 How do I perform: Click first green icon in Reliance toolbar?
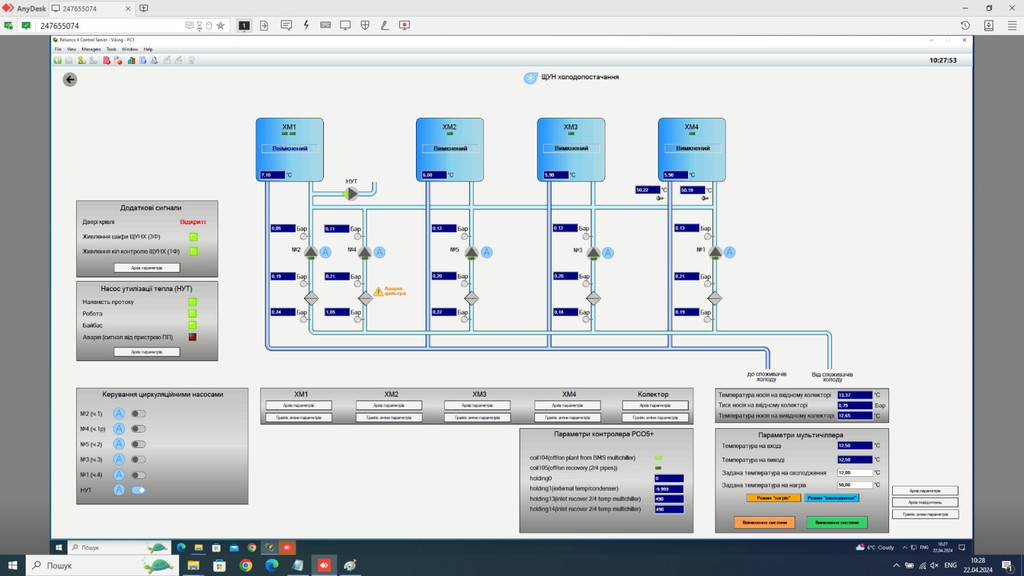57,60
